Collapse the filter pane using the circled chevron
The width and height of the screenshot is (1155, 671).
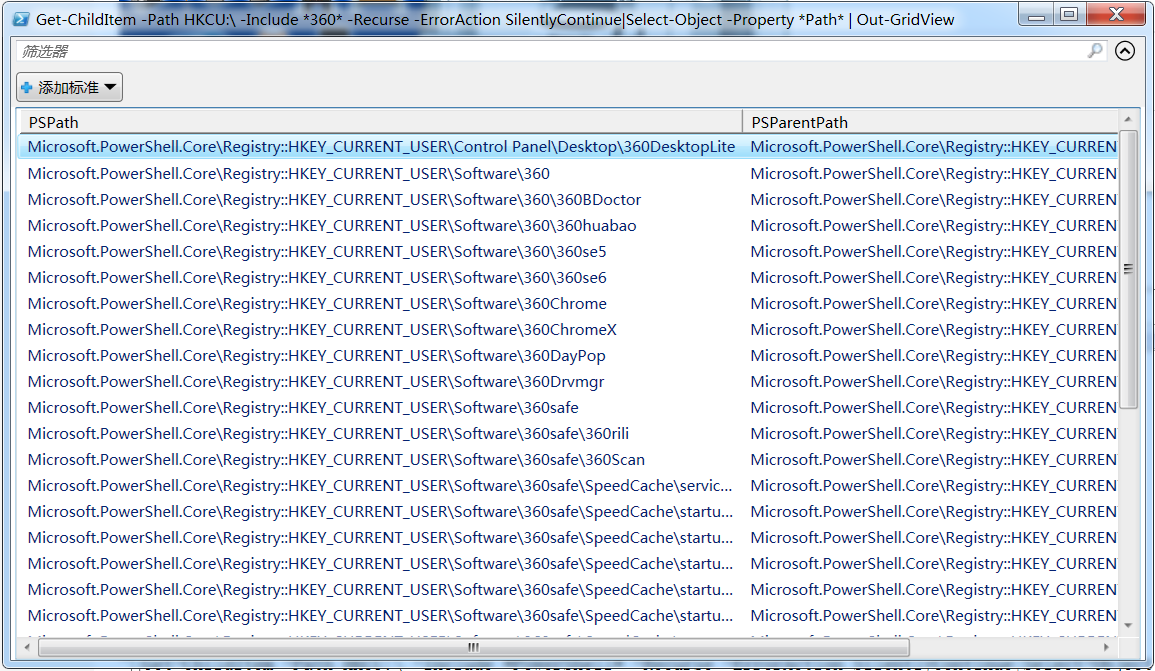pos(1125,51)
